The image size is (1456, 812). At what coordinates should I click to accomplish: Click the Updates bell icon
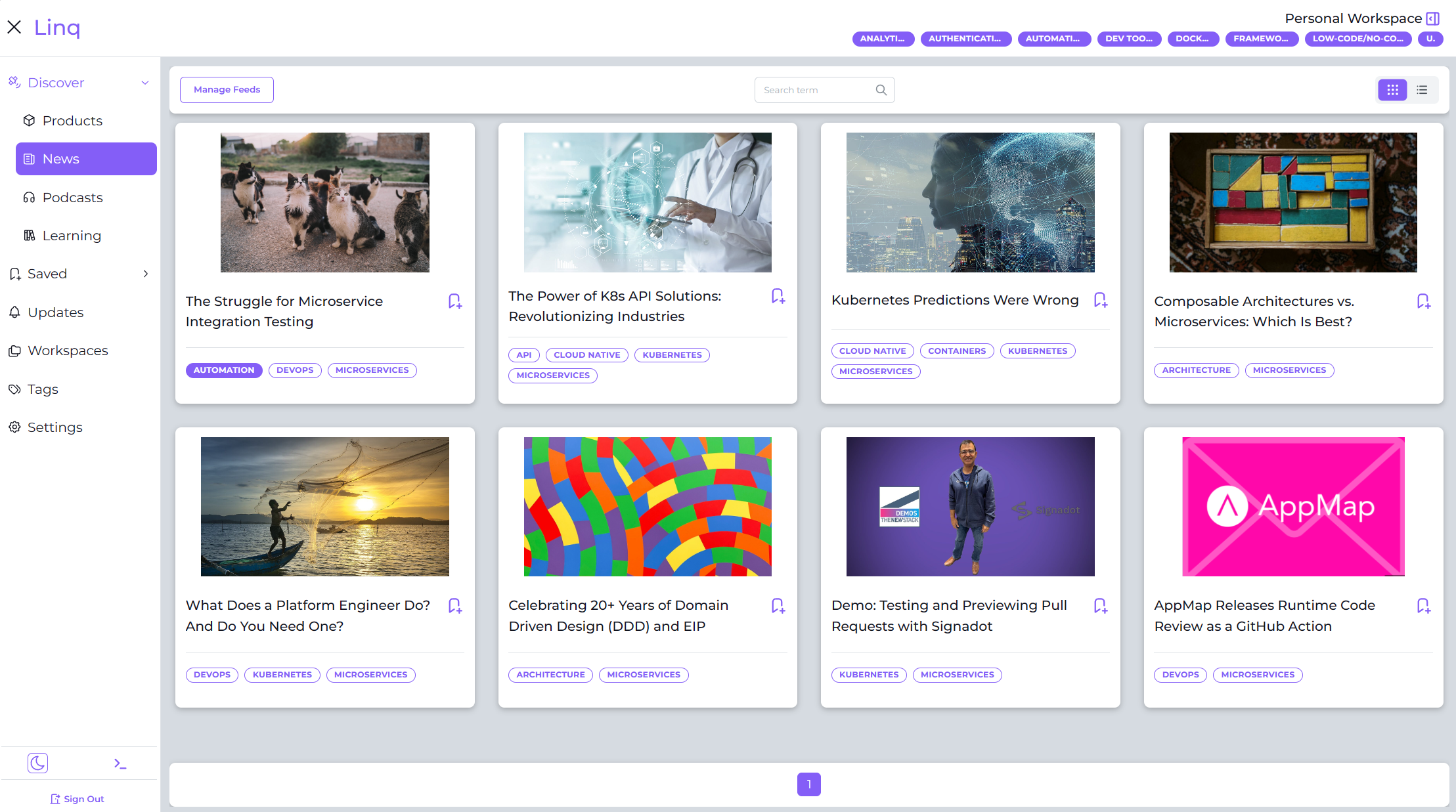click(15, 312)
